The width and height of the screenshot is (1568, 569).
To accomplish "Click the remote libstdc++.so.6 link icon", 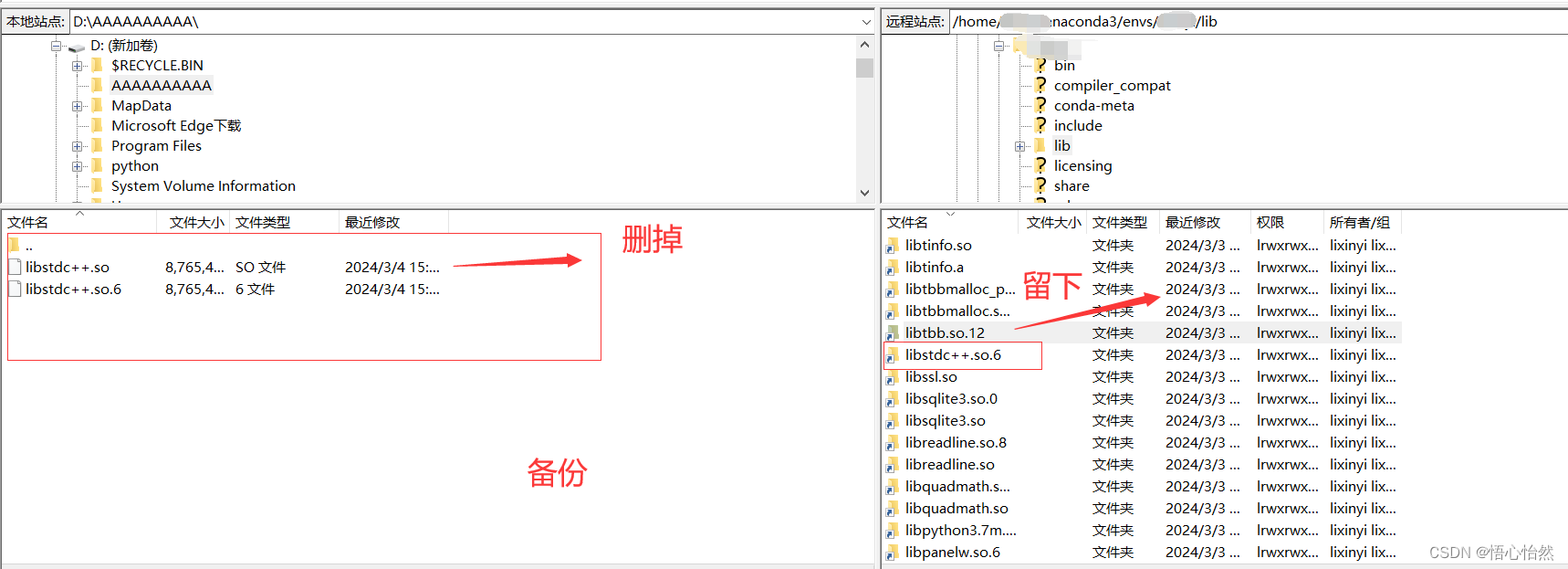I will pyautogui.click(x=893, y=354).
